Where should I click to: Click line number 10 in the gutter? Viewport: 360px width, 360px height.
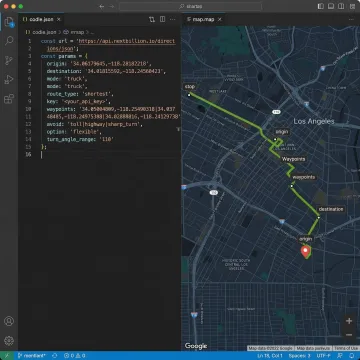[x=28, y=109]
